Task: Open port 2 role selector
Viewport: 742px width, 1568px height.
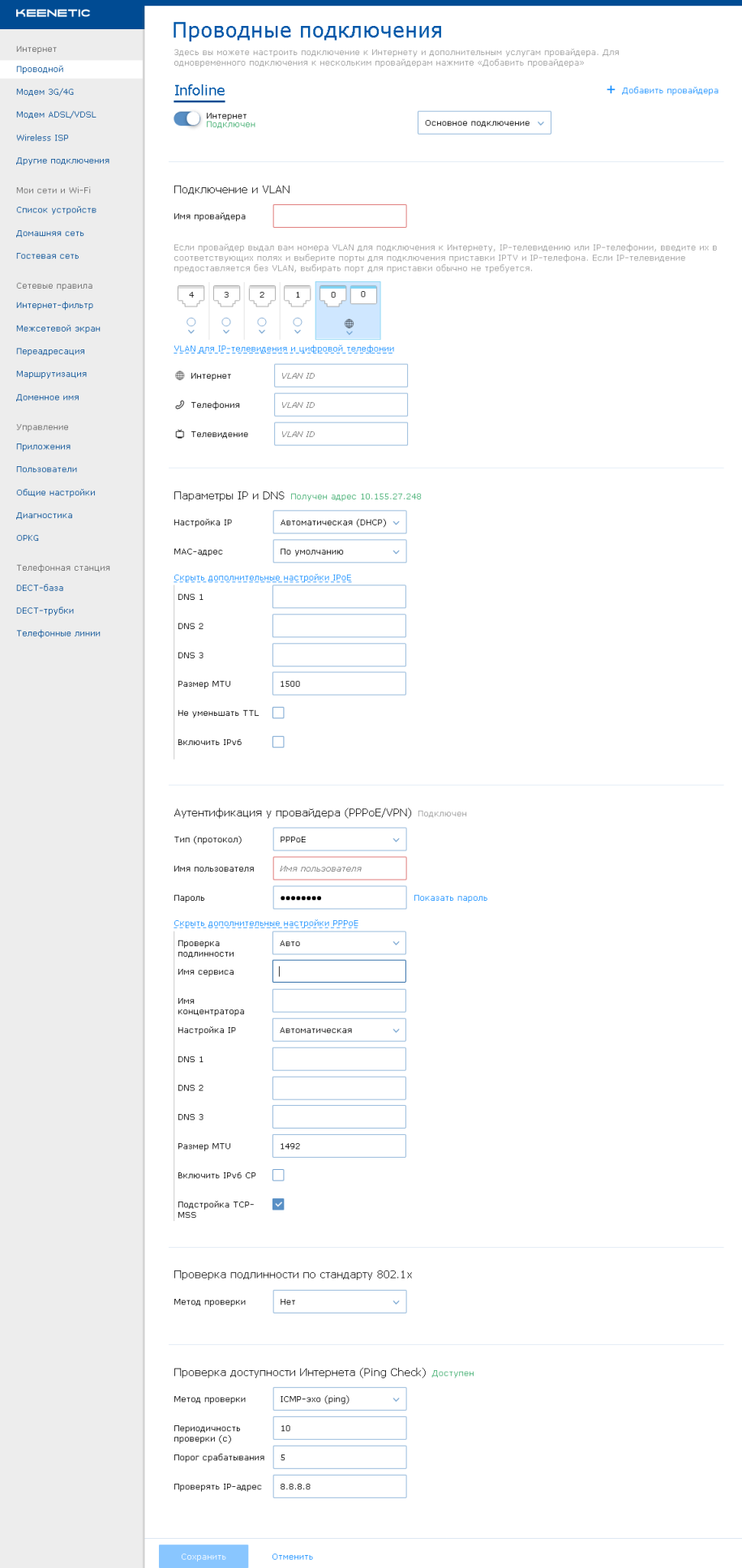Action: coord(262,326)
